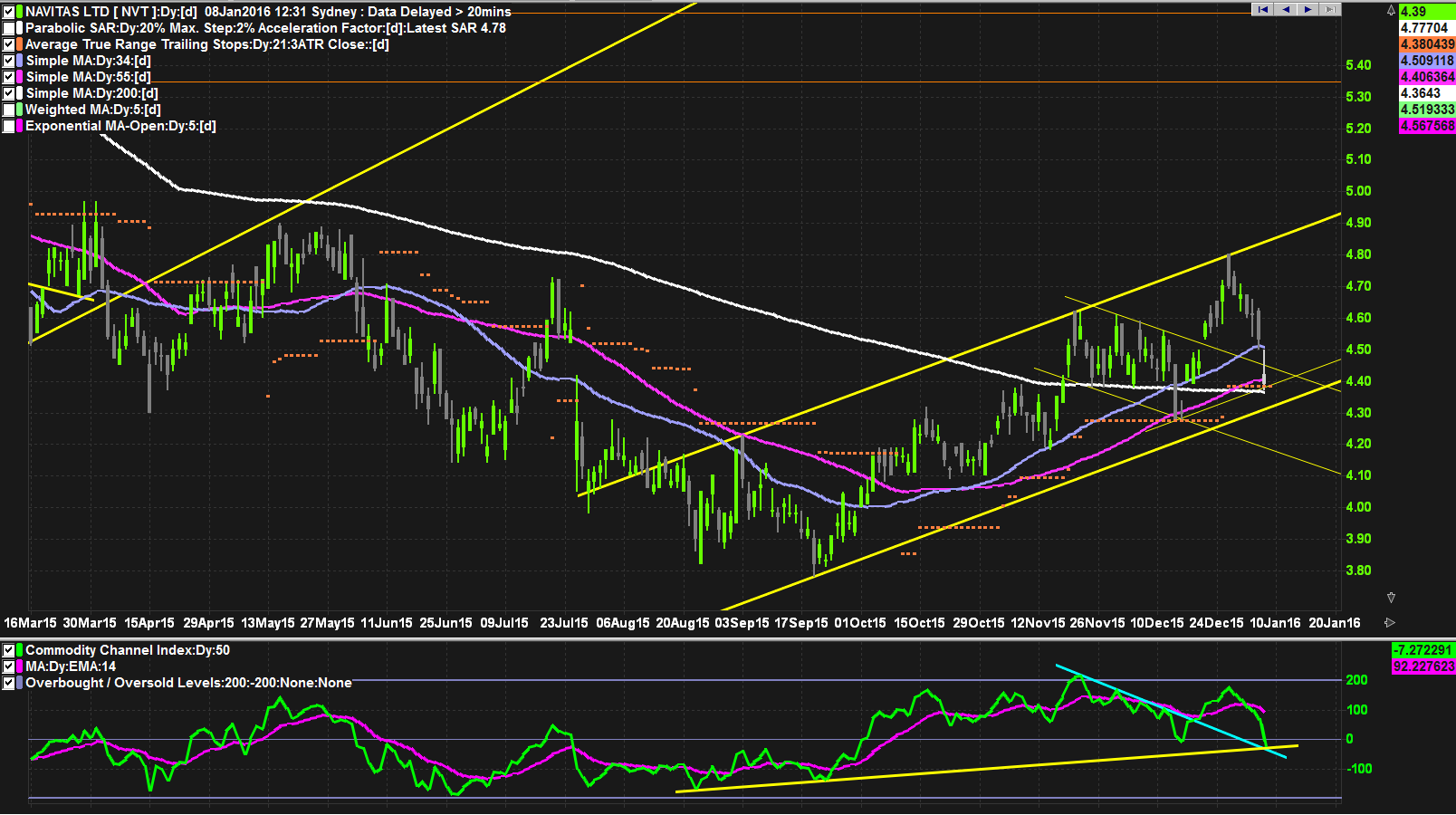
Task: Click the -7.272291 CCI value box
Action: click(x=1423, y=650)
